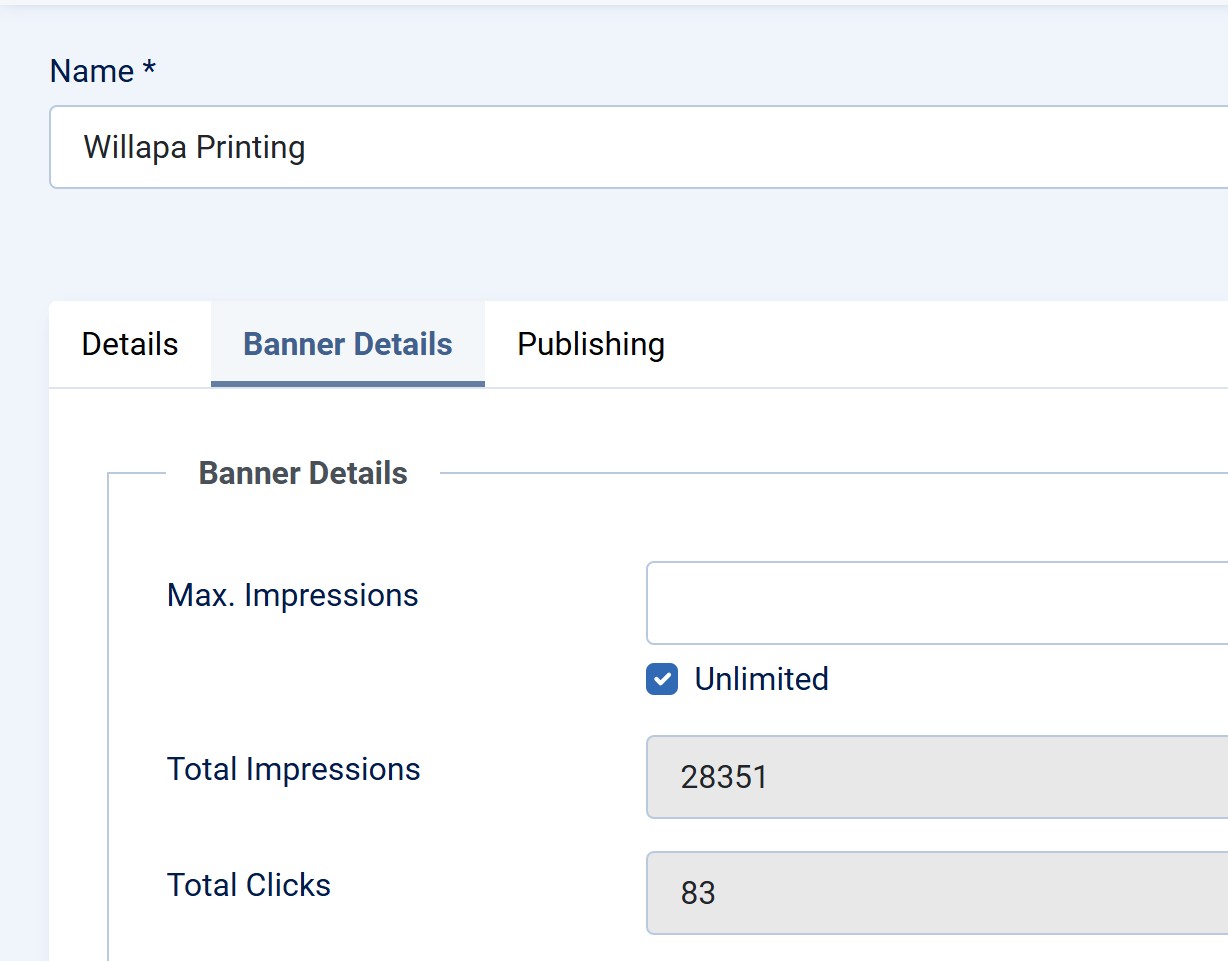Click the 28351 impressions value
Image resolution: width=1228 pixels, height=961 pixels.
724,777
